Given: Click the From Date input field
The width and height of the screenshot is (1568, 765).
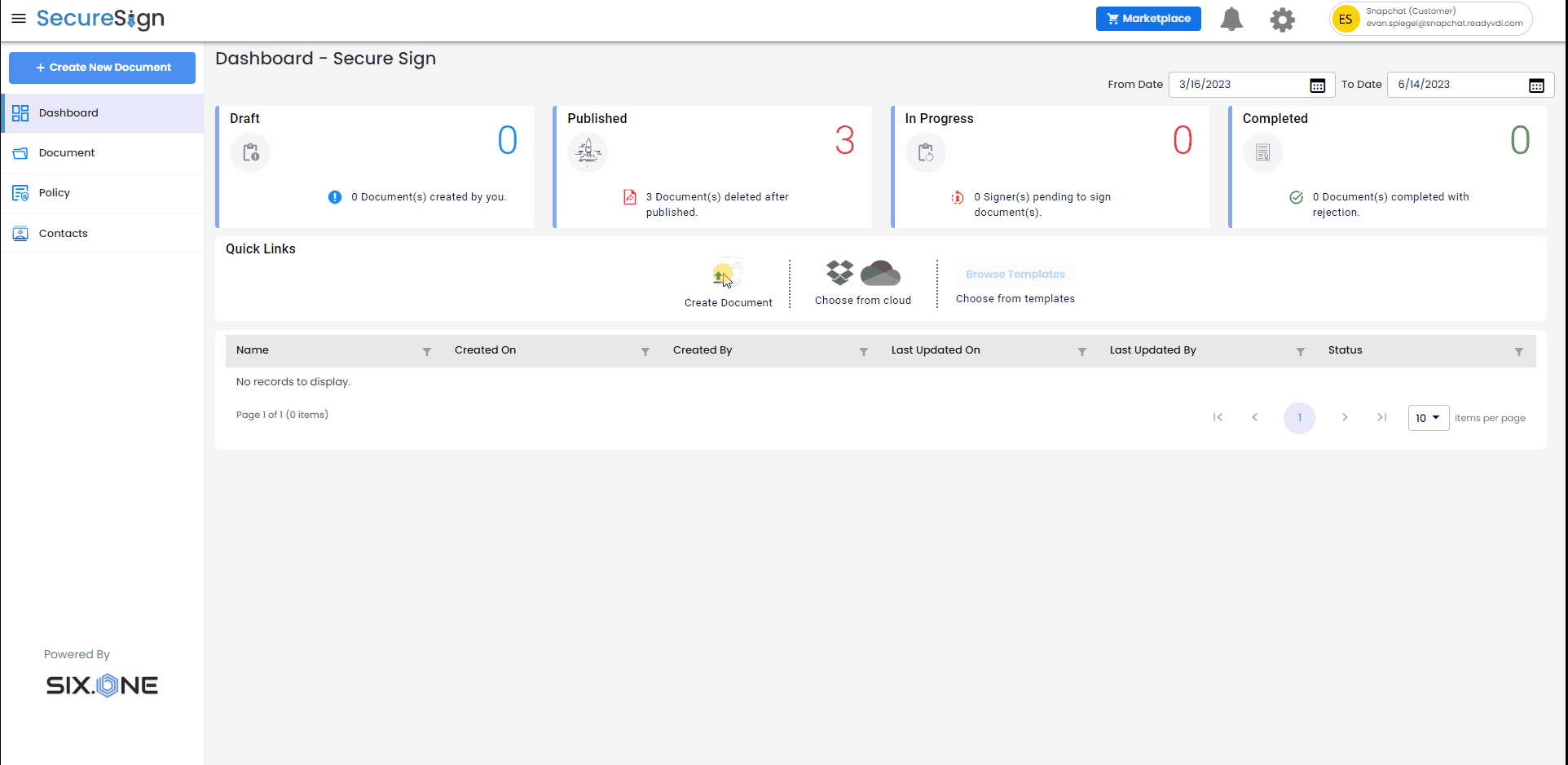Looking at the screenshot, I should click(1239, 85).
